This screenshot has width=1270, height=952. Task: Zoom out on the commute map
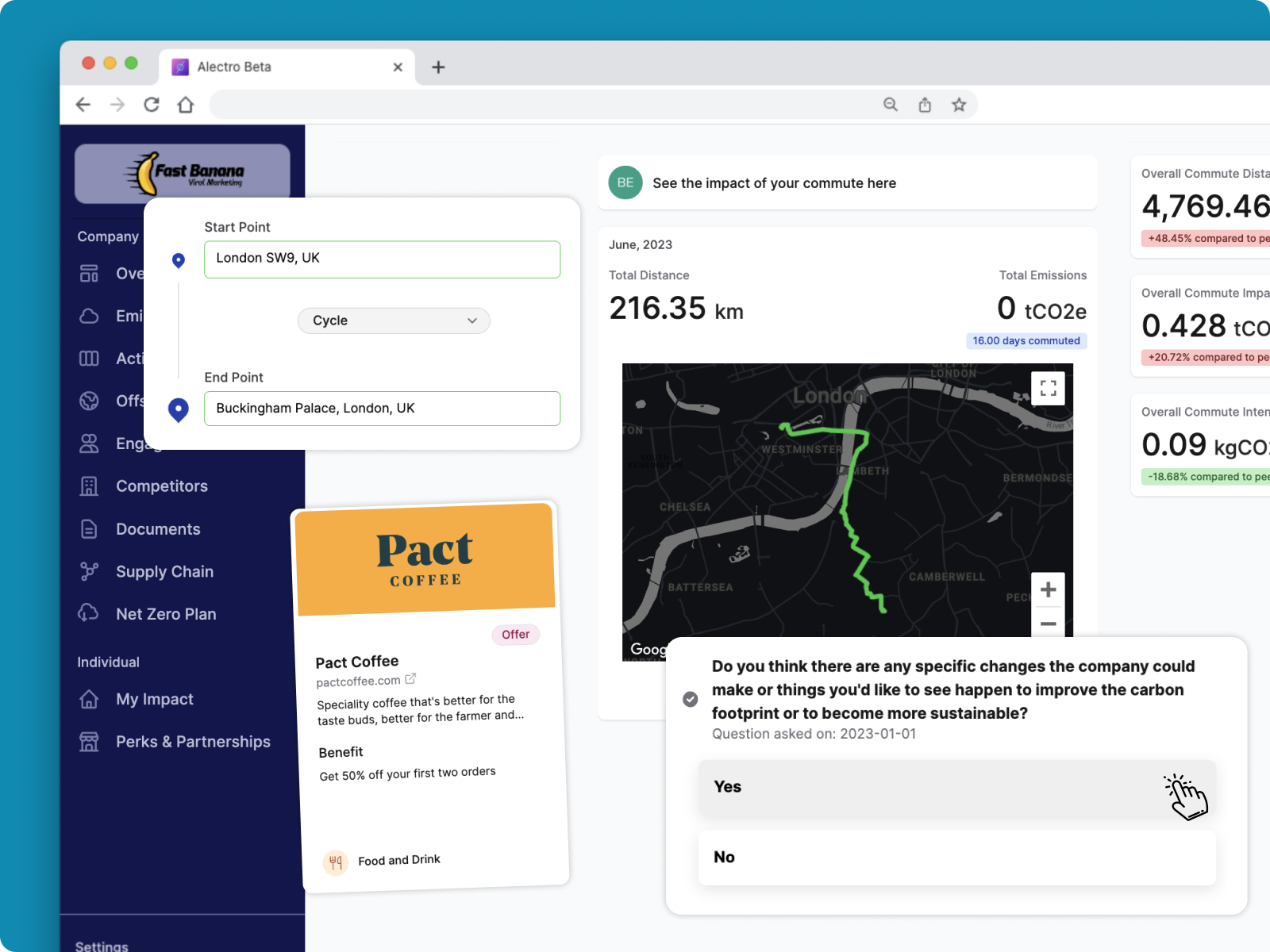tap(1048, 623)
